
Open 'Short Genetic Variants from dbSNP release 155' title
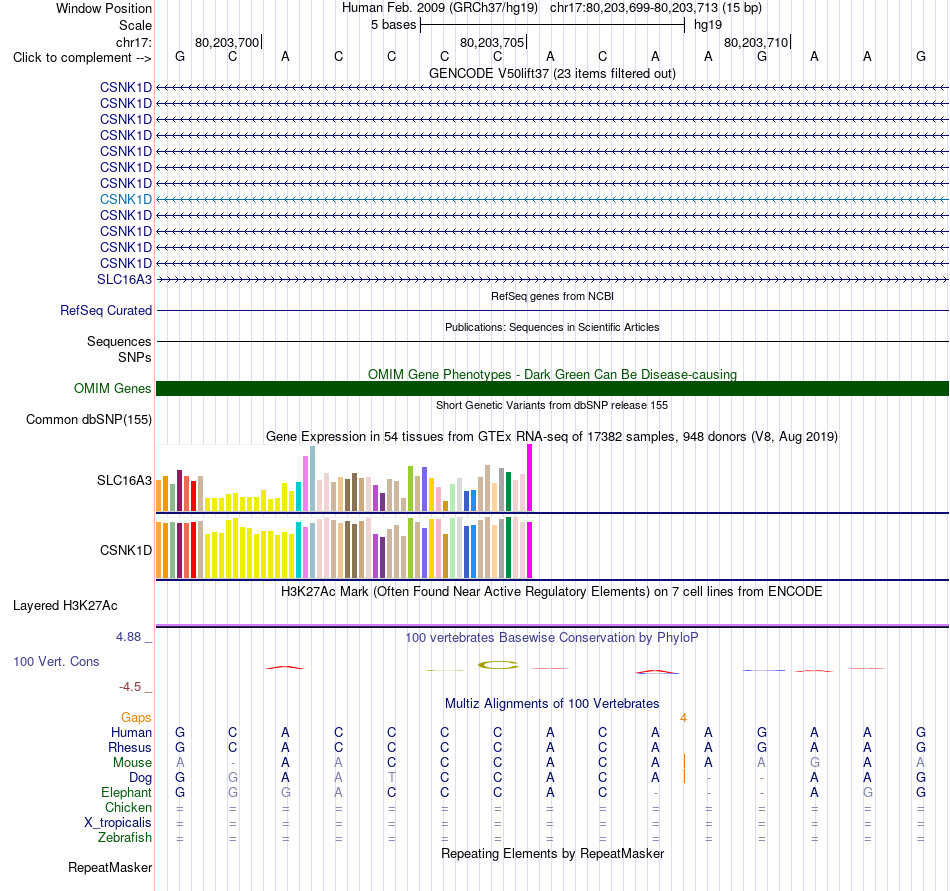[552, 405]
